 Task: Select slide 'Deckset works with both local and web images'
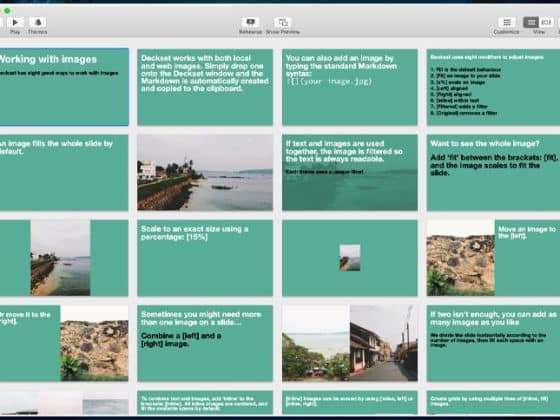[205, 87]
